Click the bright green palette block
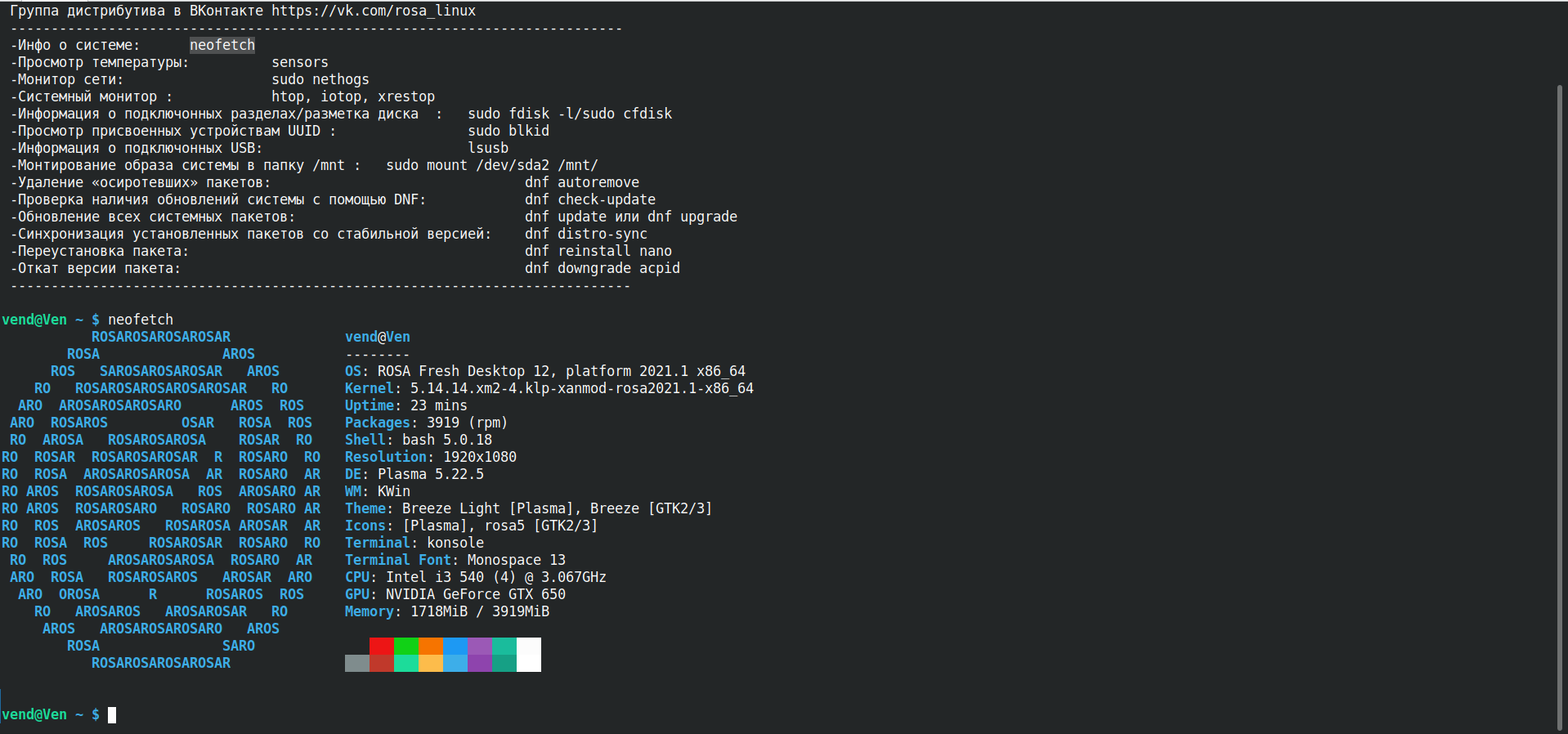 406,647
